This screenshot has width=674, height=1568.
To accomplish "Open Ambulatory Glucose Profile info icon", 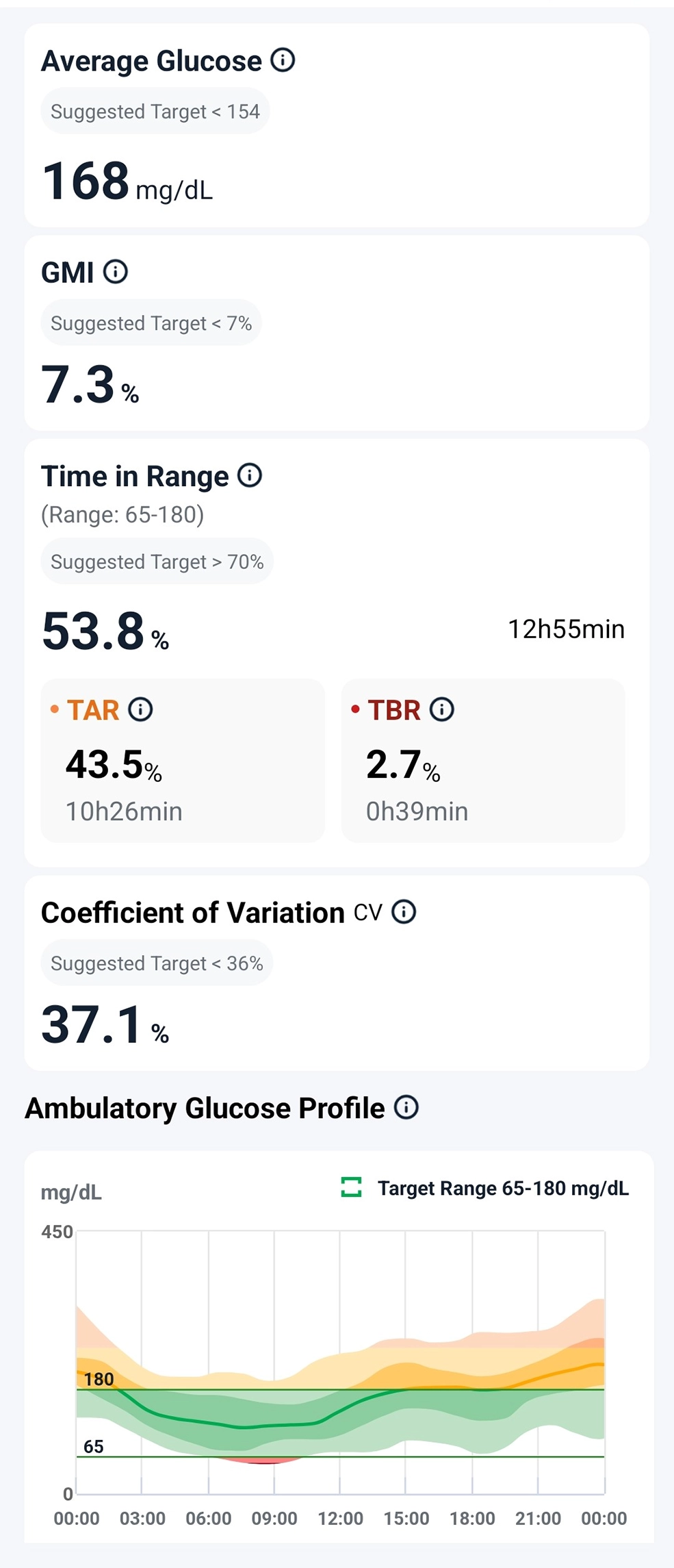I will click(x=406, y=1107).
